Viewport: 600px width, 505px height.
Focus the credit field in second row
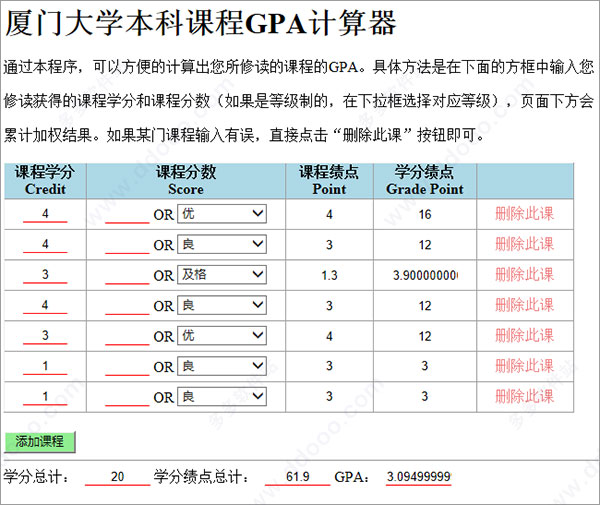pyautogui.click(x=45, y=244)
